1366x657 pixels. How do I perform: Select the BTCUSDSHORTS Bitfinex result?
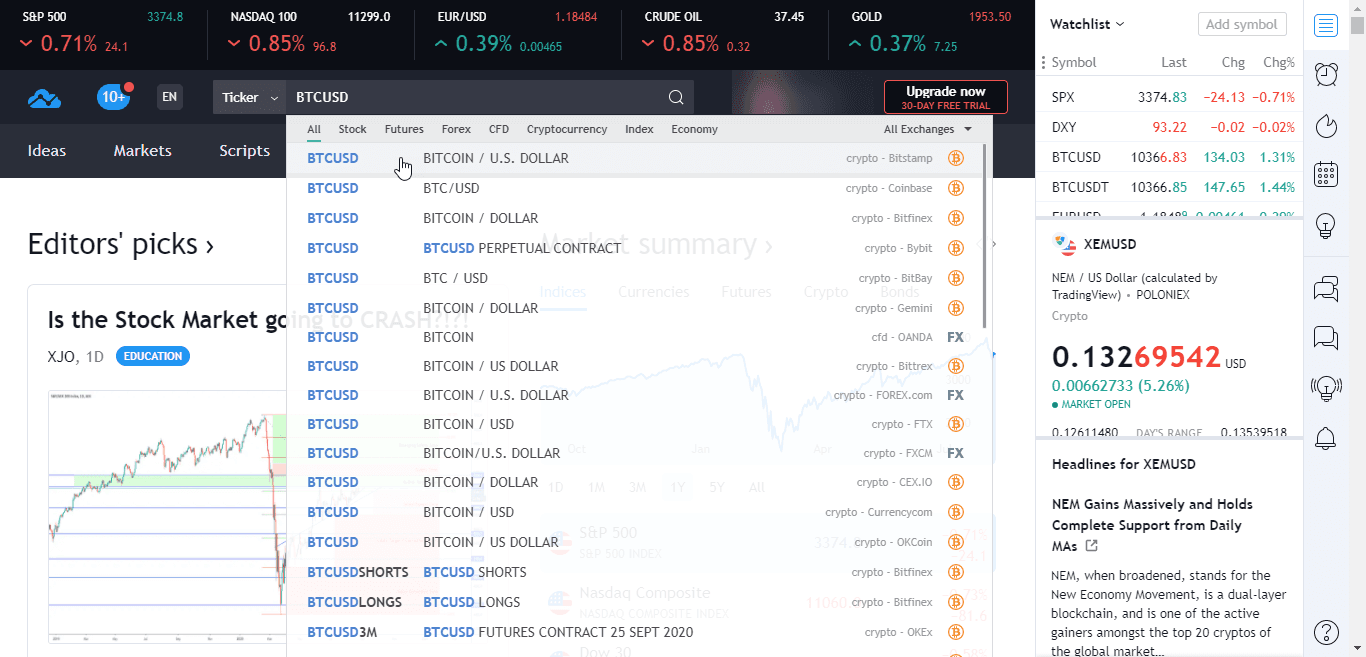(634, 572)
